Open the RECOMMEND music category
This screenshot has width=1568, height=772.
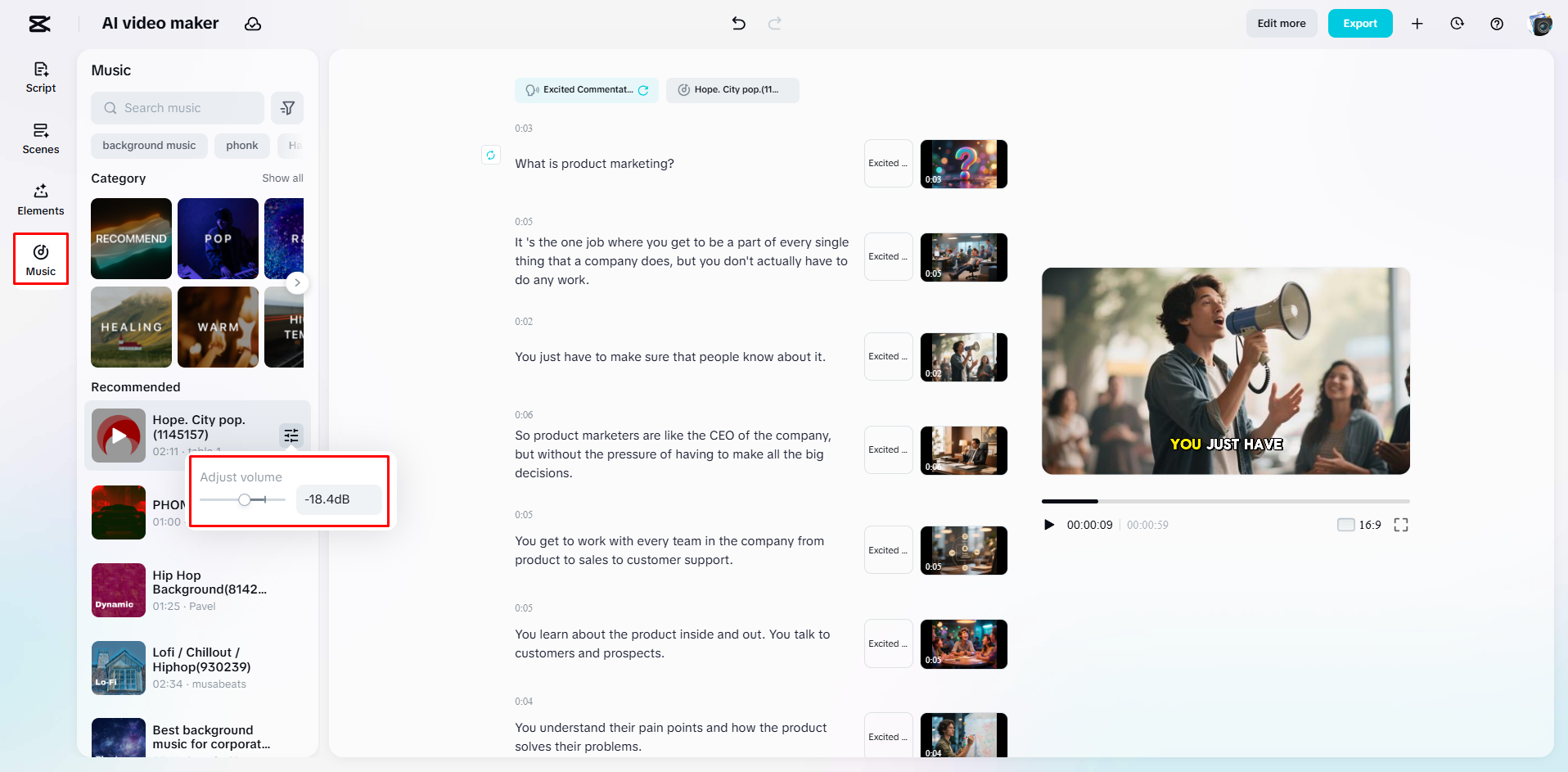[x=131, y=238]
